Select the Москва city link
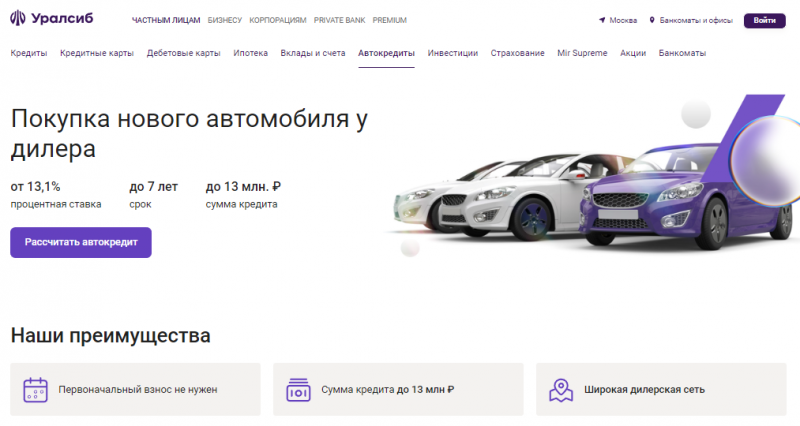800x426 pixels. tap(623, 20)
